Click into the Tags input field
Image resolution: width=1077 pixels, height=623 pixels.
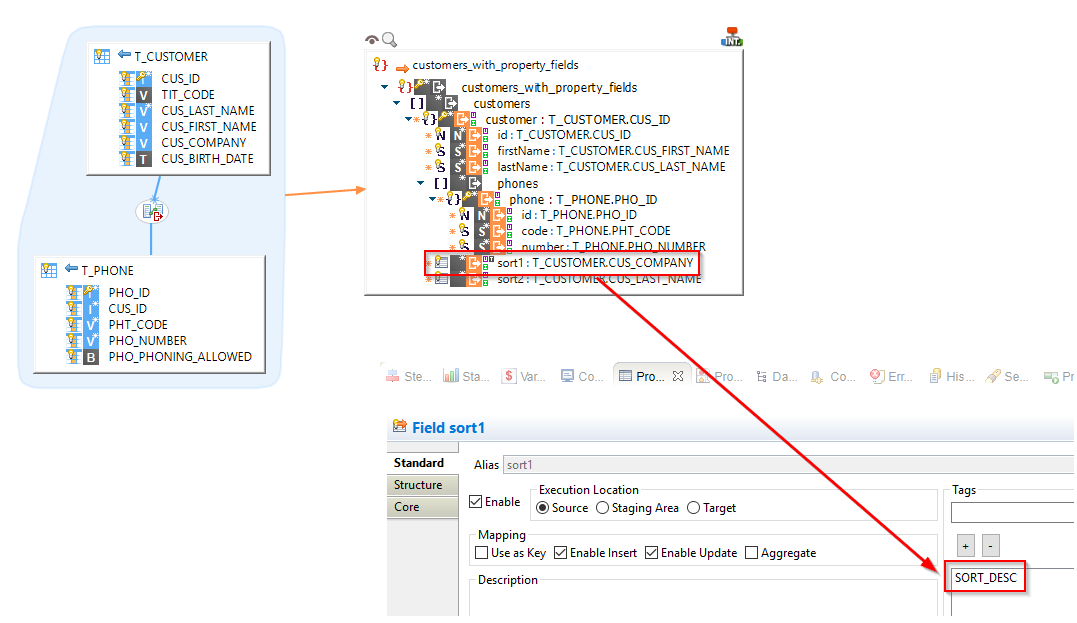(x=1010, y=513)
